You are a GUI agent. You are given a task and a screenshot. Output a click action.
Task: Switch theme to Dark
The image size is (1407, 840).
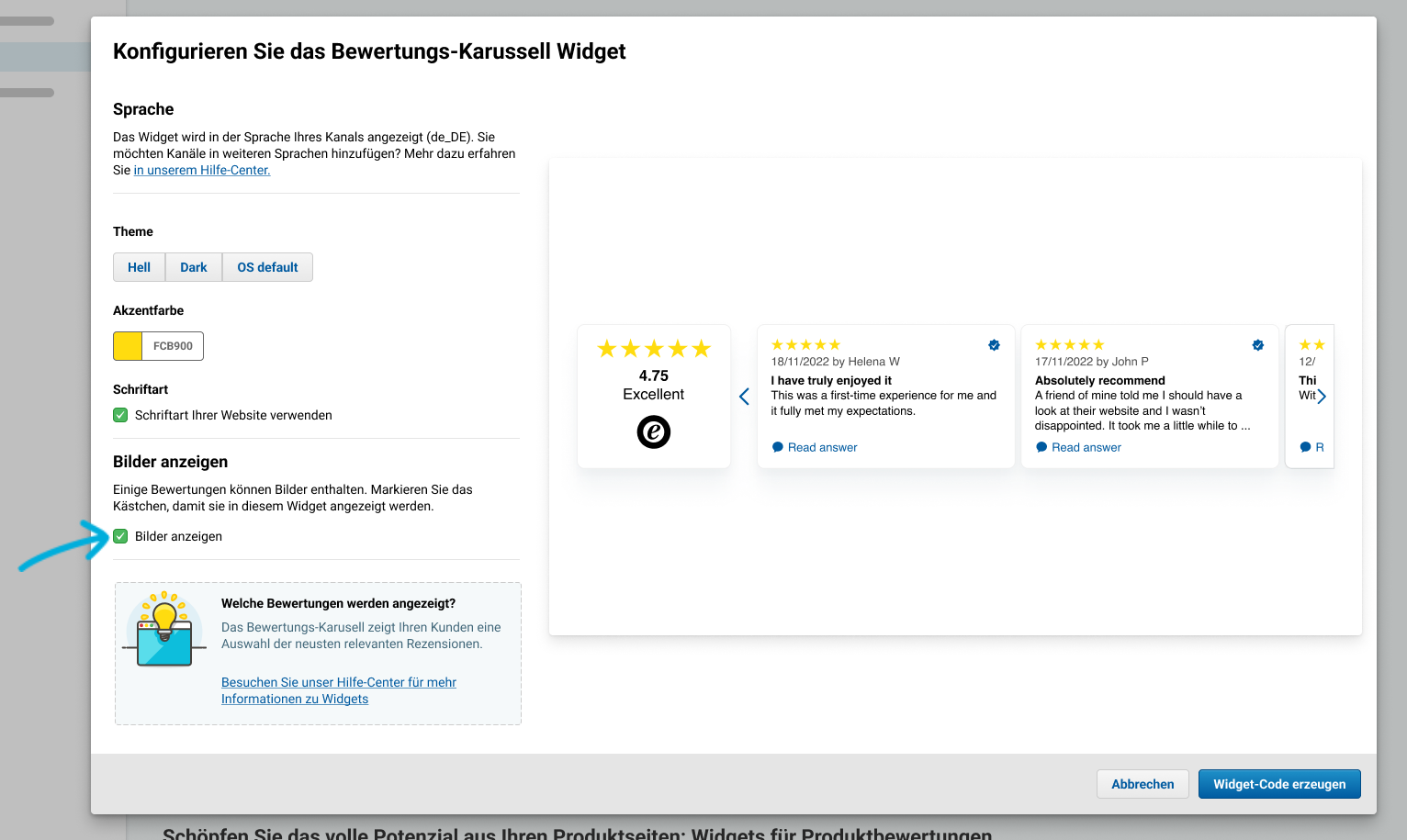194,267
